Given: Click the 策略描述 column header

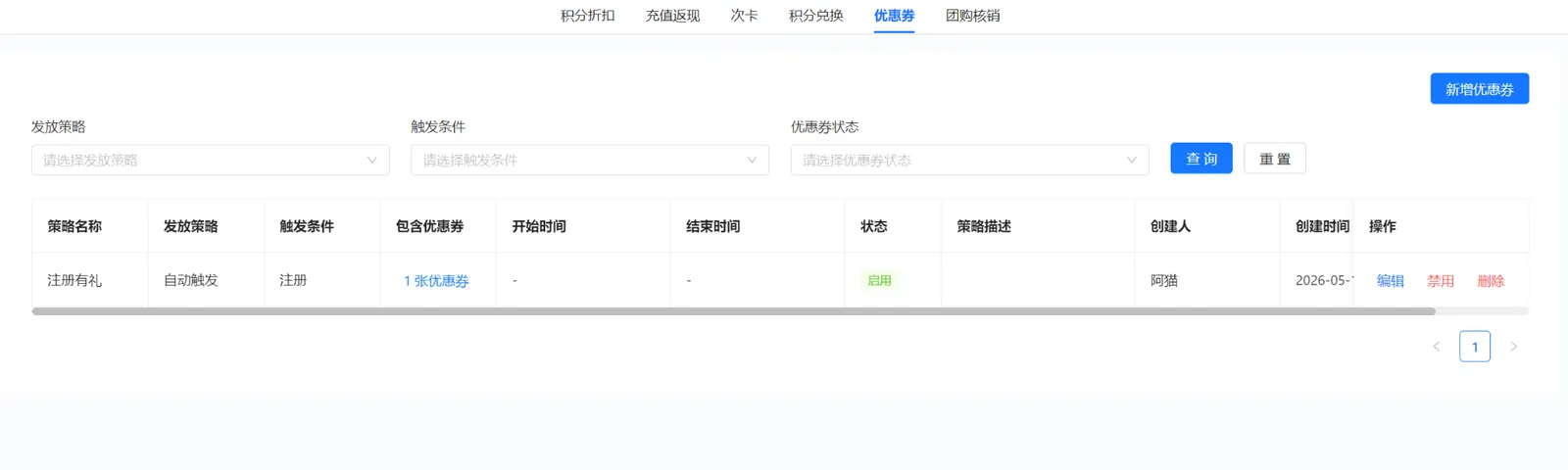Looking at the screenshot, I should coord(1038,226).
